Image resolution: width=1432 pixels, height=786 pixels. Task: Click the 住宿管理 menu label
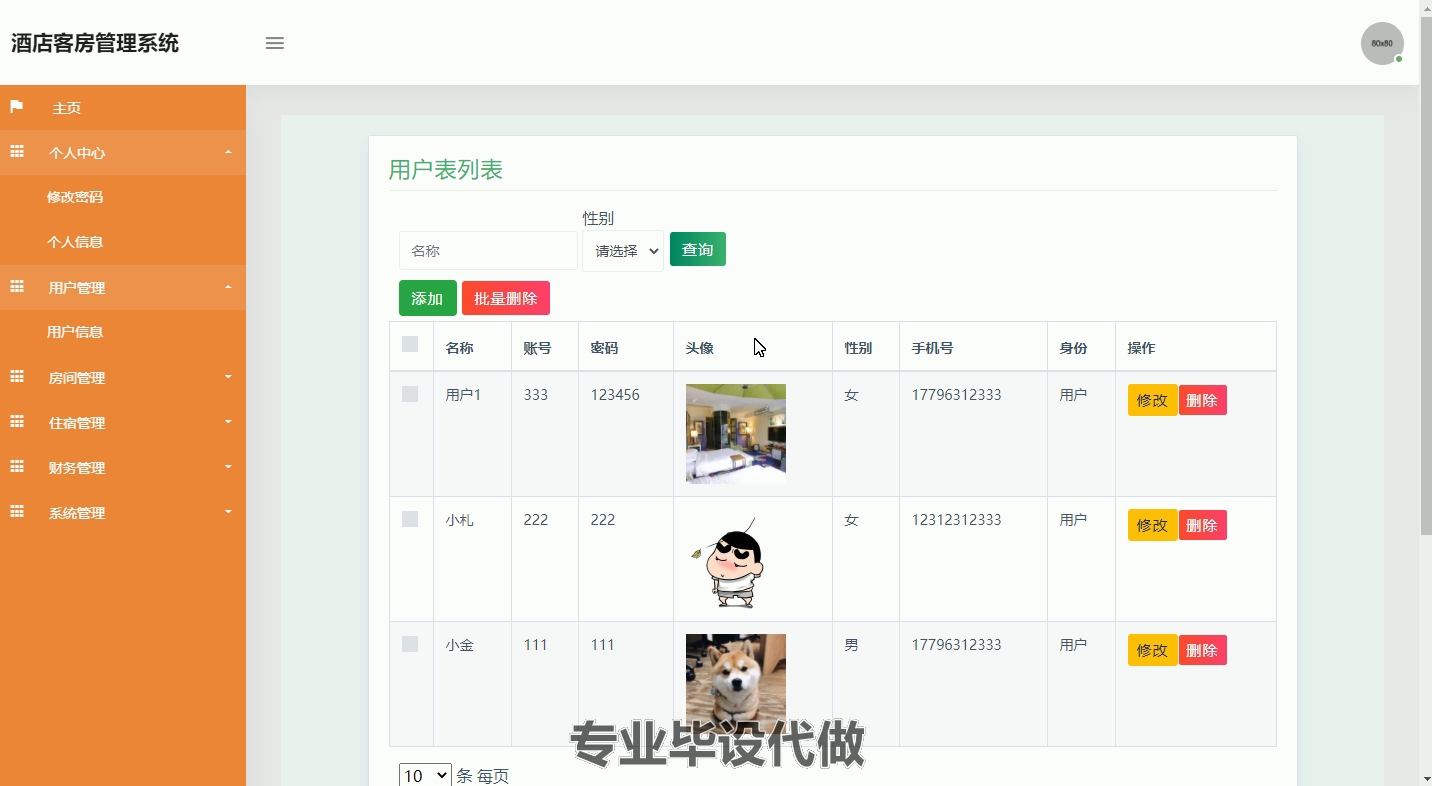coord(77,423)
